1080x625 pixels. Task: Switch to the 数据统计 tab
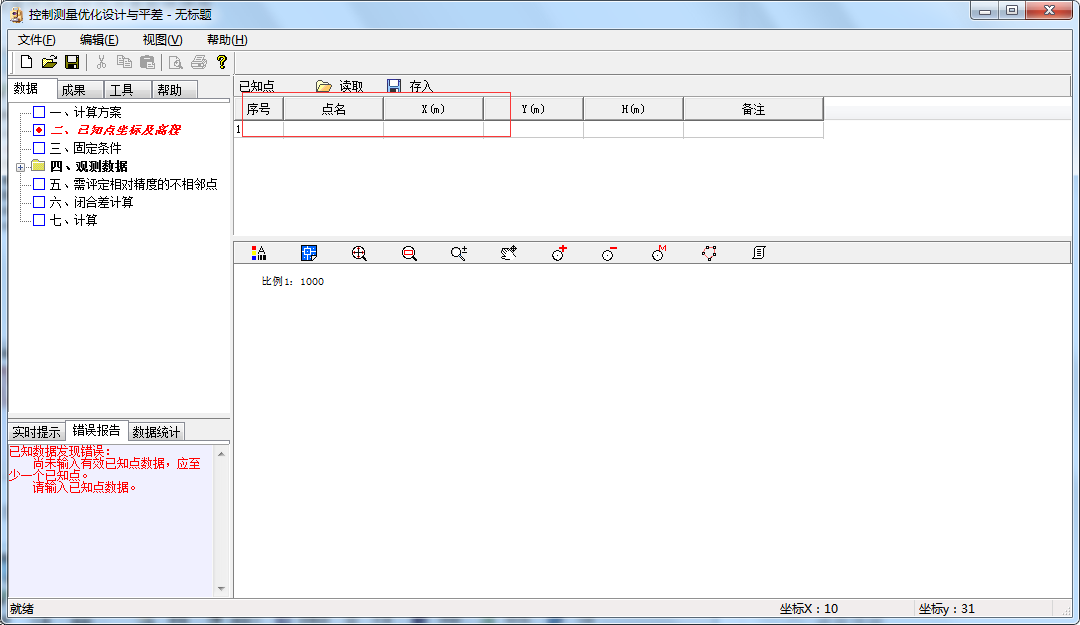tap(156, 432)
